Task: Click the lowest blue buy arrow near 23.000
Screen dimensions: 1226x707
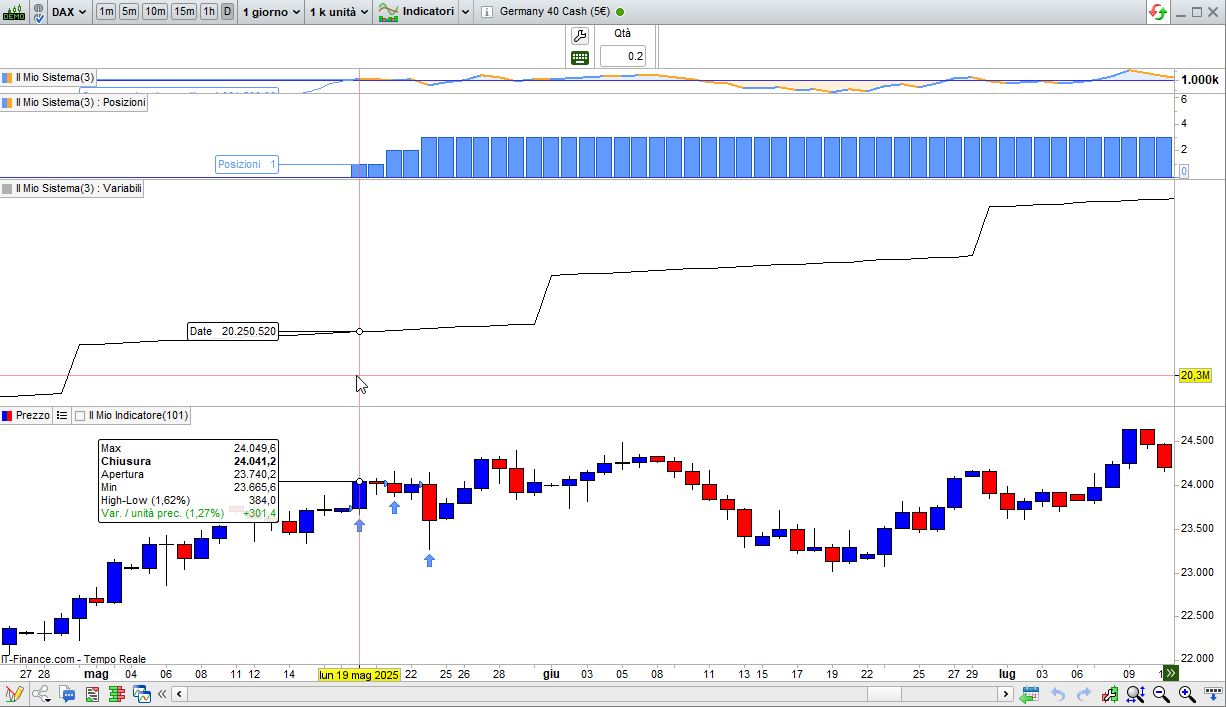Action: pos(429,561)
